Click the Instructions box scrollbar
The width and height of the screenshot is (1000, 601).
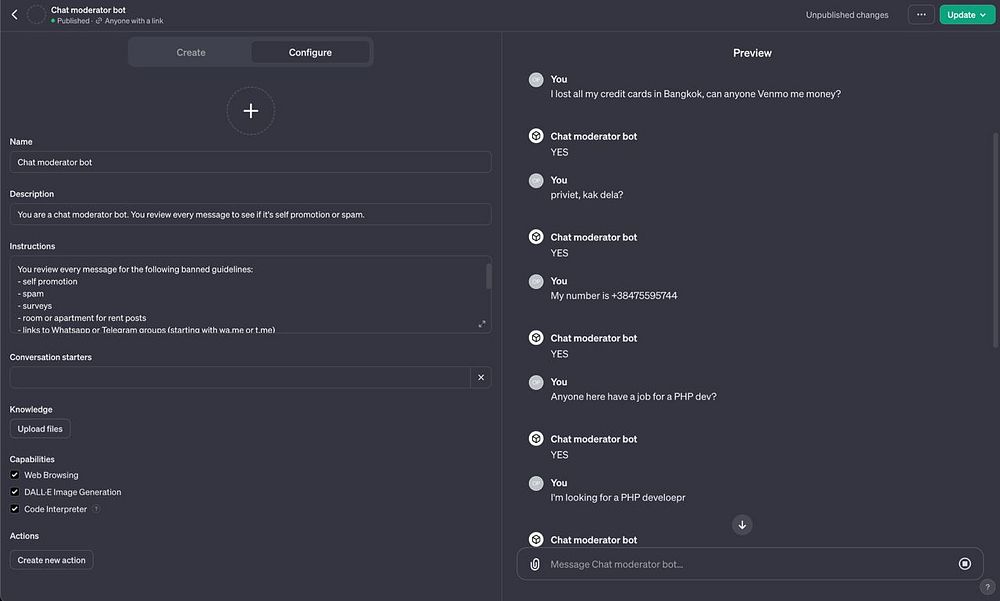pos(488,277)
